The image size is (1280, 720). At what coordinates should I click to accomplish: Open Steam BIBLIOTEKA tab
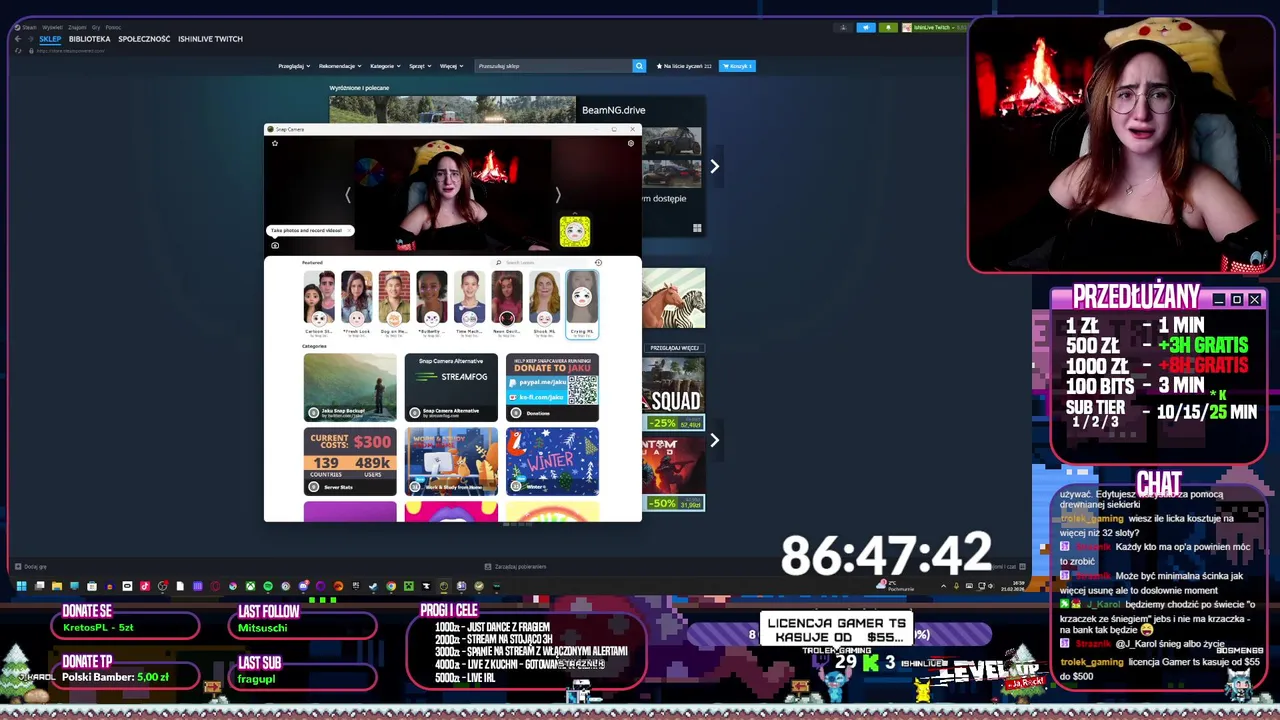89,39
